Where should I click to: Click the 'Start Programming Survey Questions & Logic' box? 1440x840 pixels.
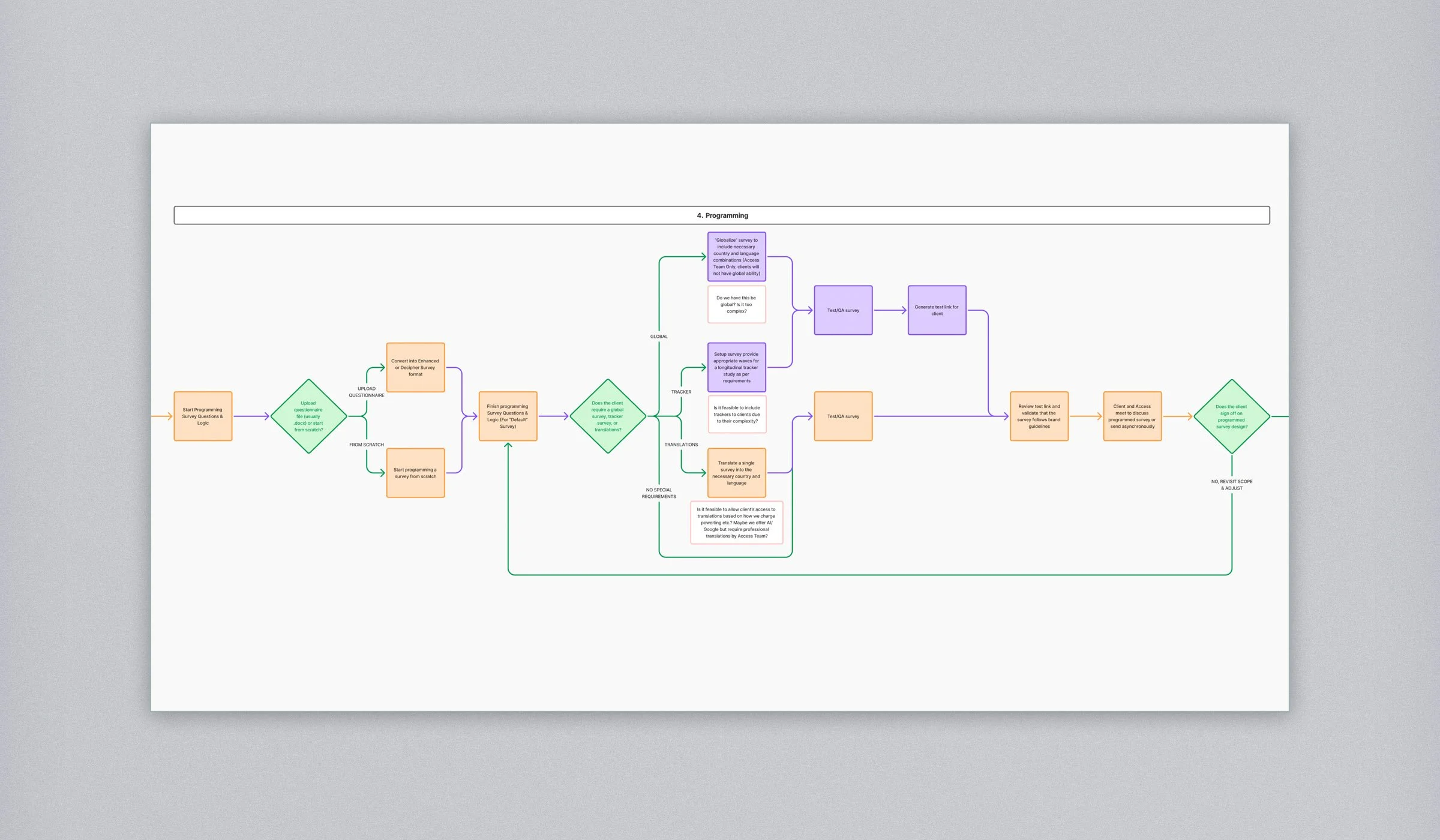(x=203, y=416)
